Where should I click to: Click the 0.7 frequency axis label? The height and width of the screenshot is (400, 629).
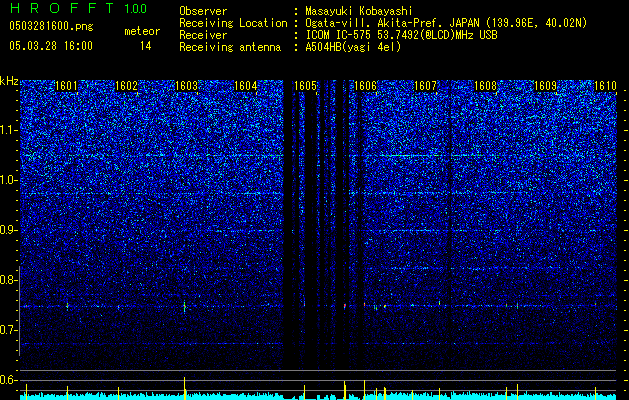coord(9,330)
